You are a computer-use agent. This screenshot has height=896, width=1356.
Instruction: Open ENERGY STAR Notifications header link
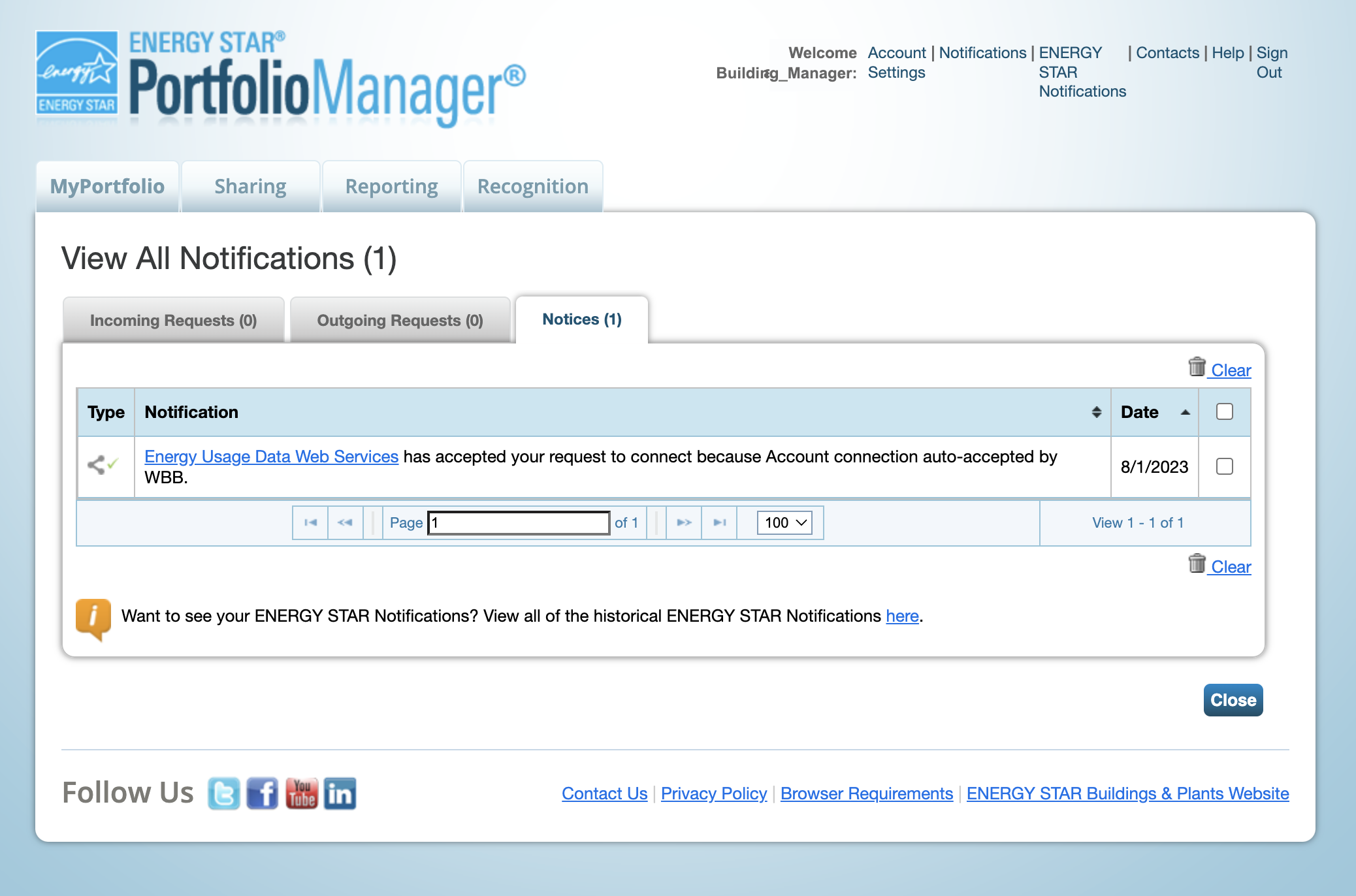1082,72
